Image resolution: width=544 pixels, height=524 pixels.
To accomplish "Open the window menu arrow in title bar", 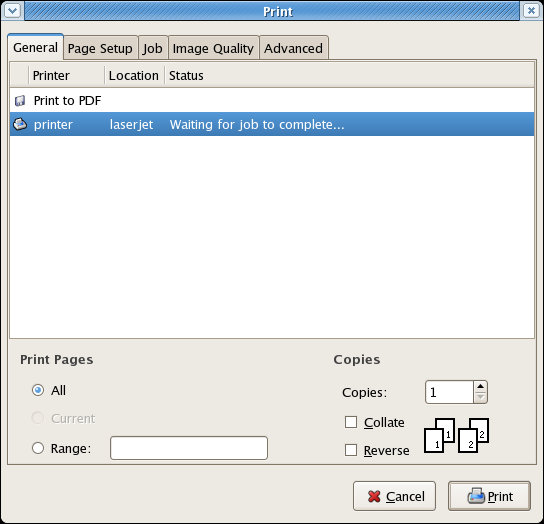I will pos(13,11).
